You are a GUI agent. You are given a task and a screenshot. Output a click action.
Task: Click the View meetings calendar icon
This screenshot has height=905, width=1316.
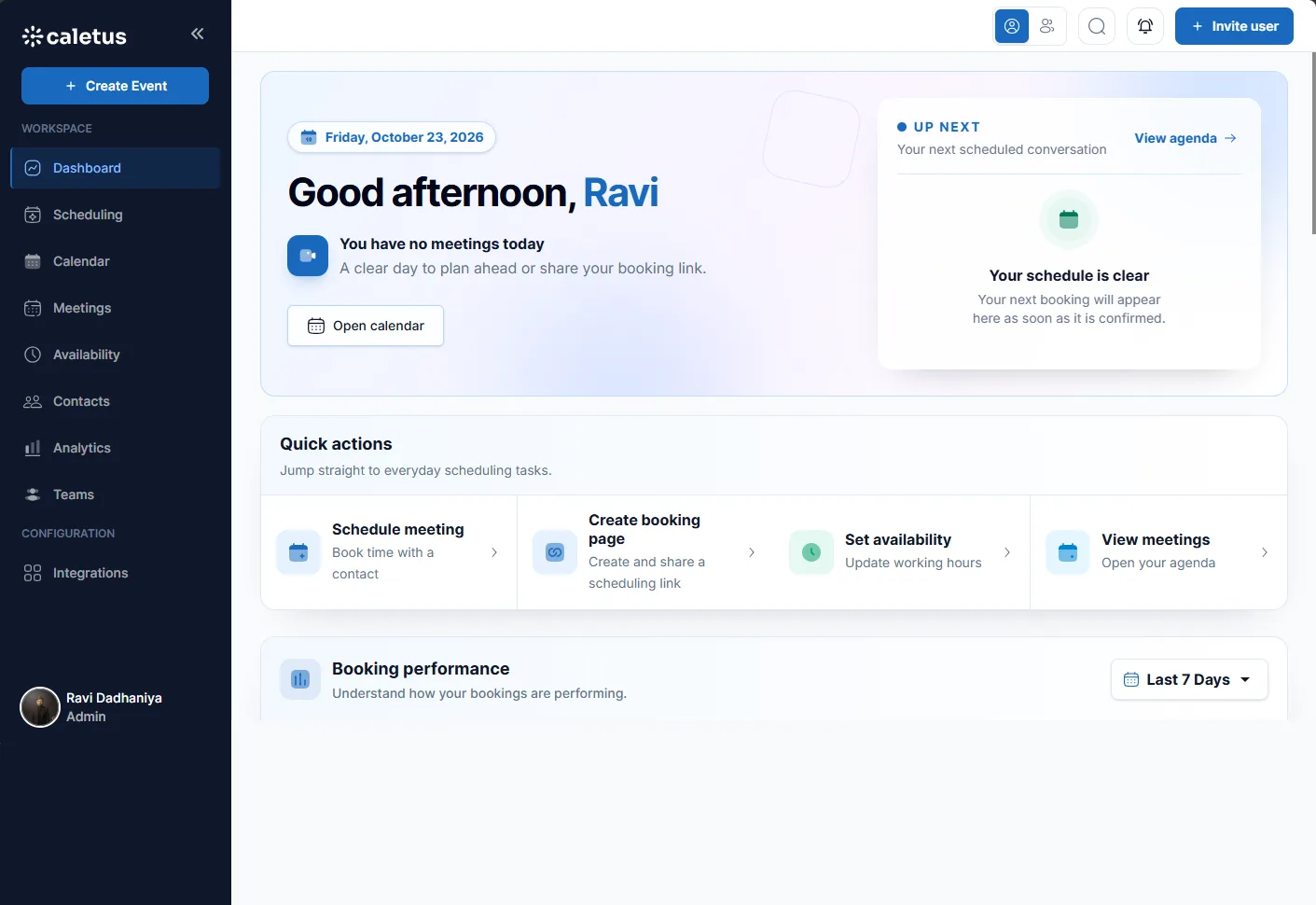1068,552
